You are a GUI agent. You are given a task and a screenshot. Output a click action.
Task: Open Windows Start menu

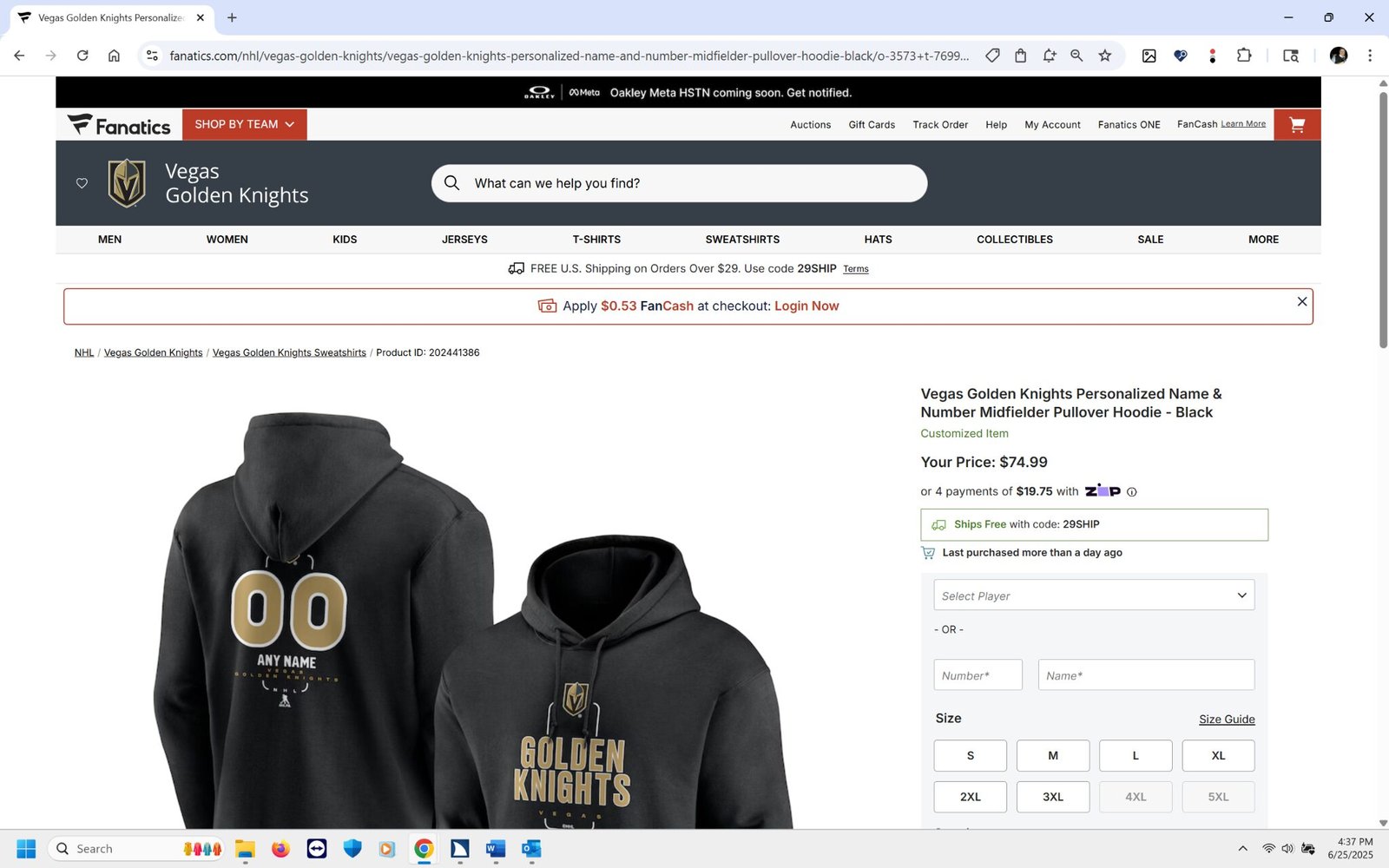point(26,849)
